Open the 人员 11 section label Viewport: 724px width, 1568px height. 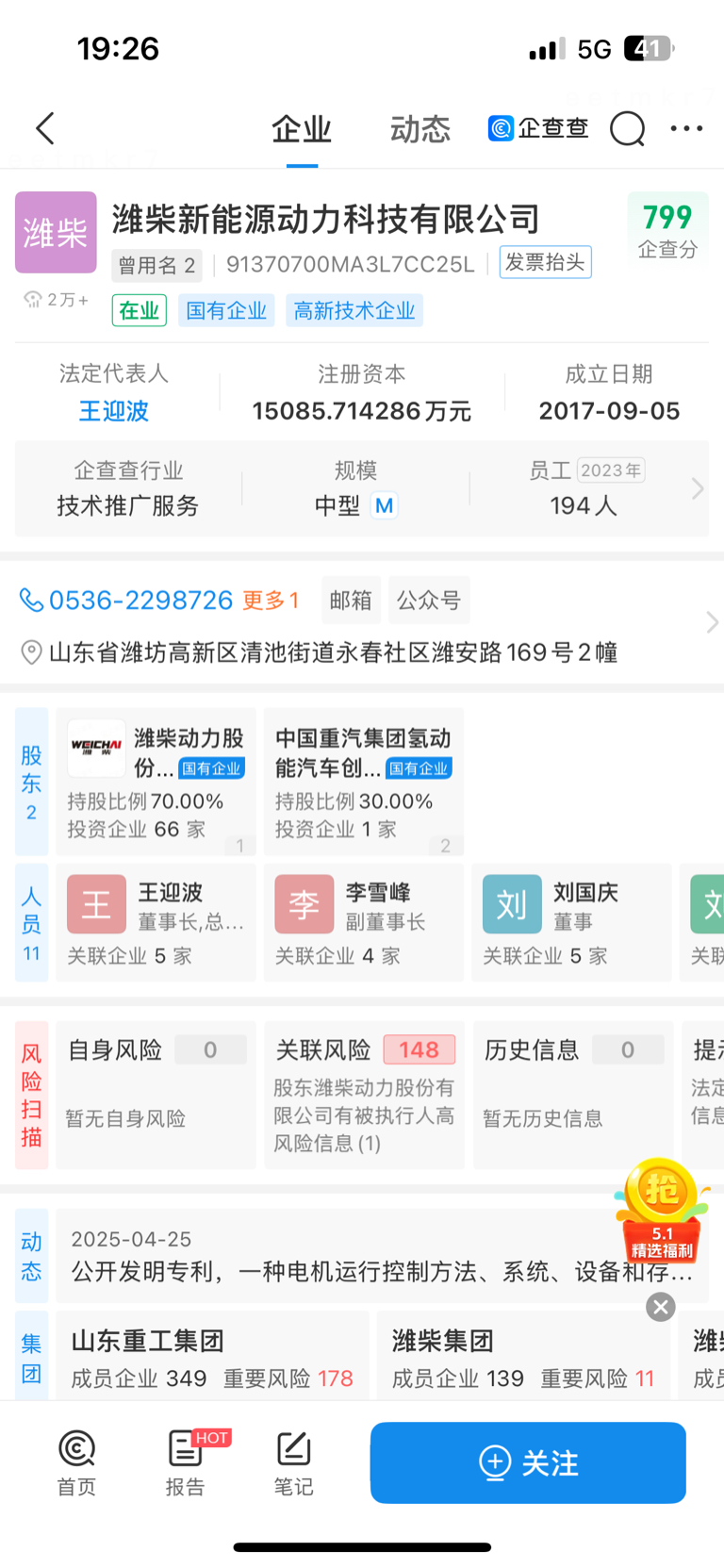pos(31,923)
